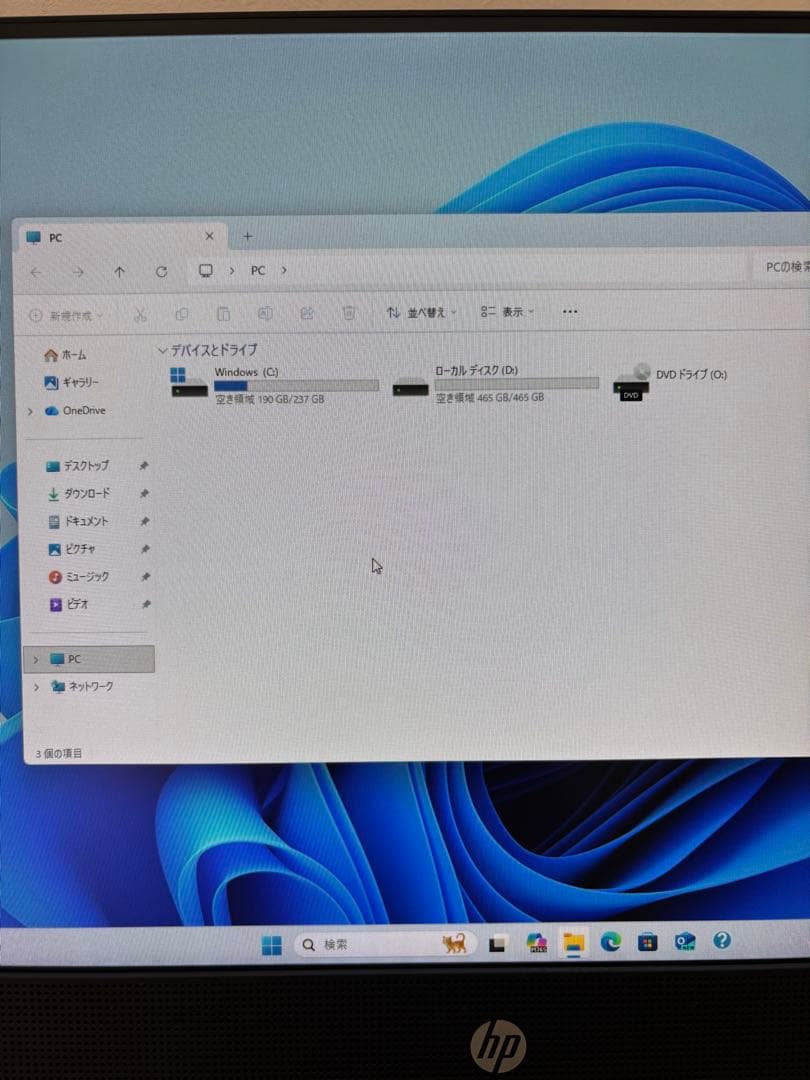Click the taskbar 検索 search box
This screenshot has height=1080, width=810.
(x=386, y=944)
